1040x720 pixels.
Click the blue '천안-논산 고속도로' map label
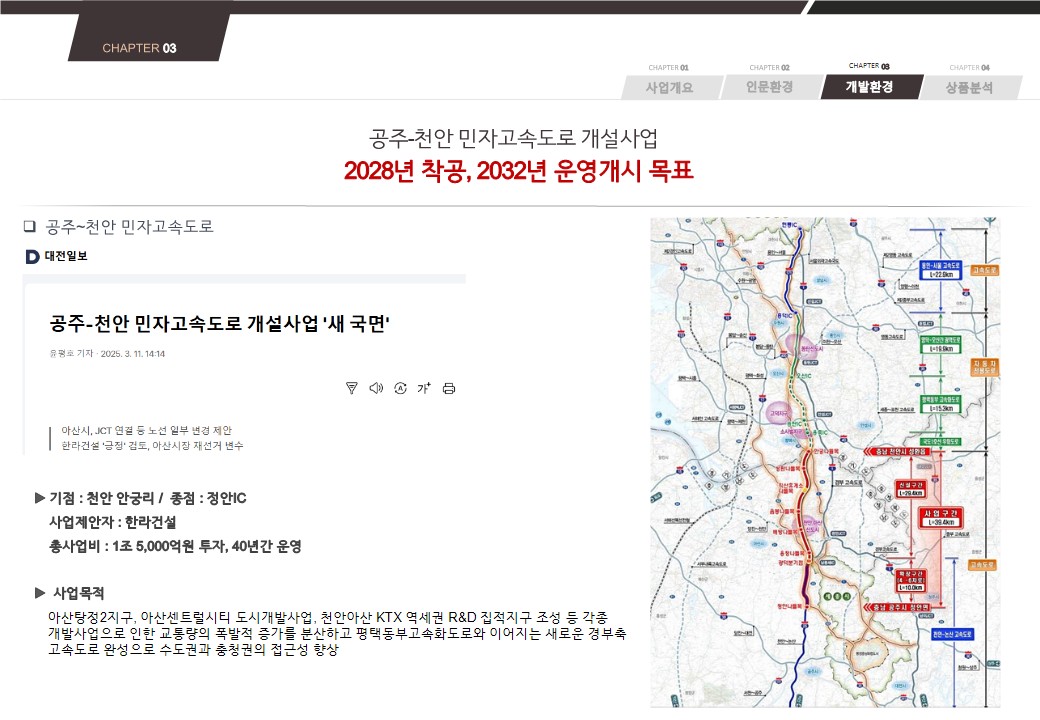click(x=952, y=634)
